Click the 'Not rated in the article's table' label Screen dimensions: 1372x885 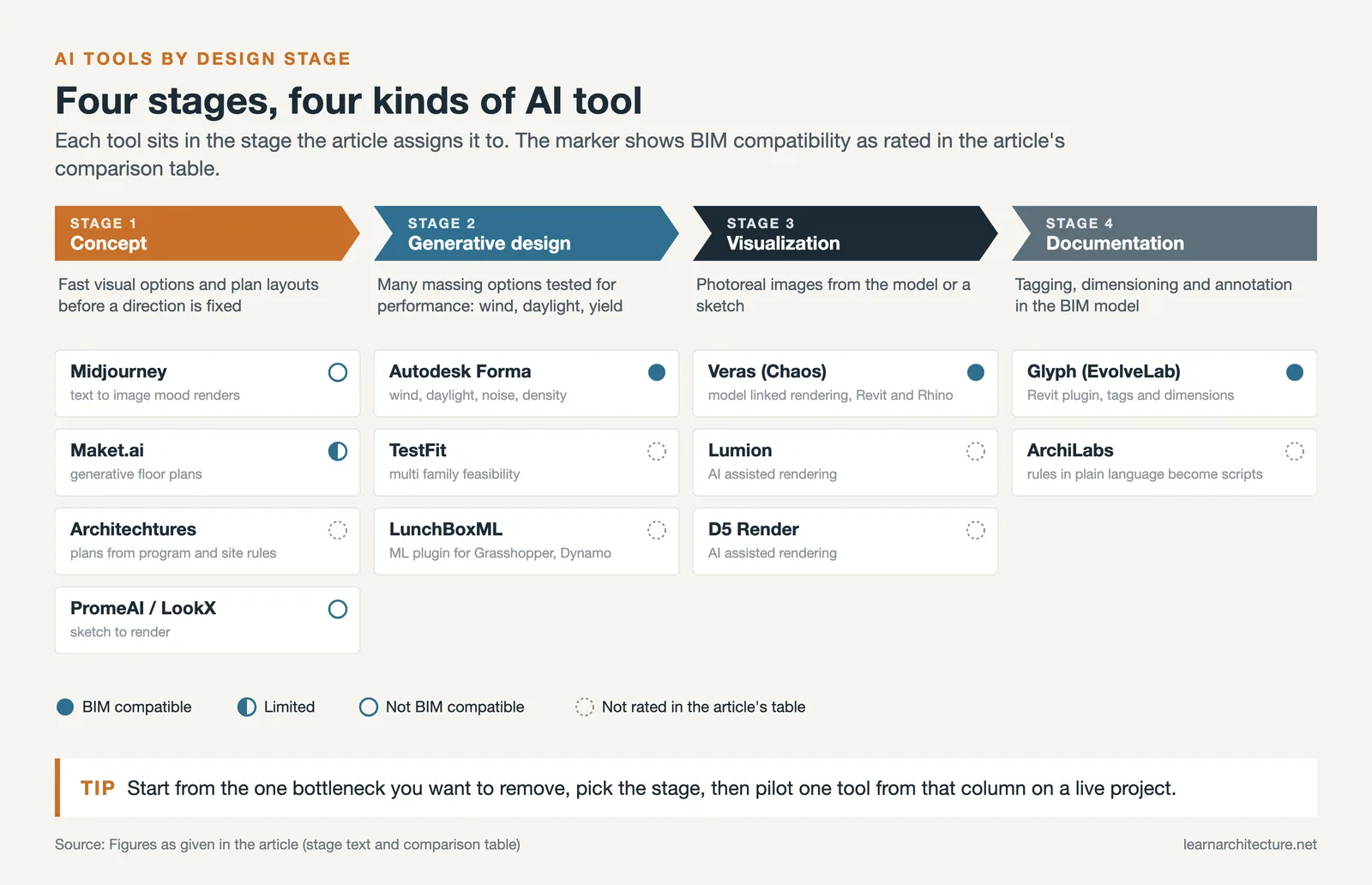(704, 707)
